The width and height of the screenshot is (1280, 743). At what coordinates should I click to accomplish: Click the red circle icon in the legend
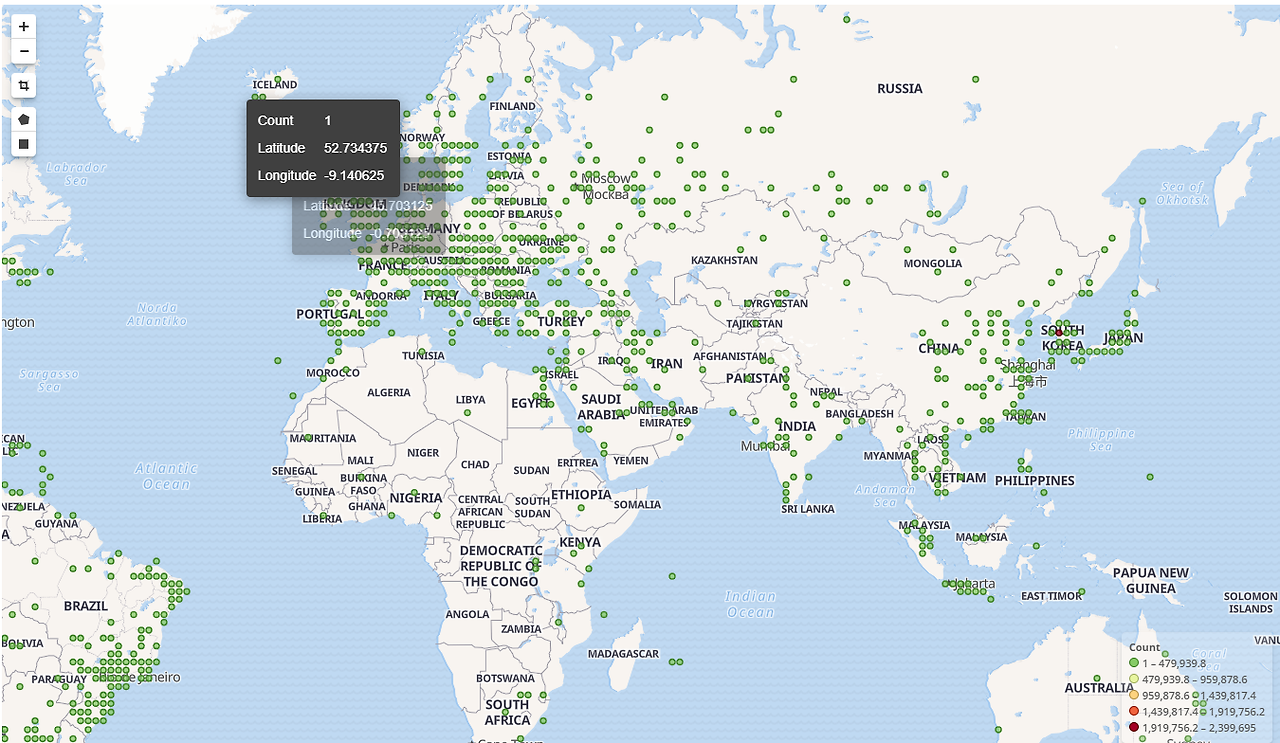1132,710
